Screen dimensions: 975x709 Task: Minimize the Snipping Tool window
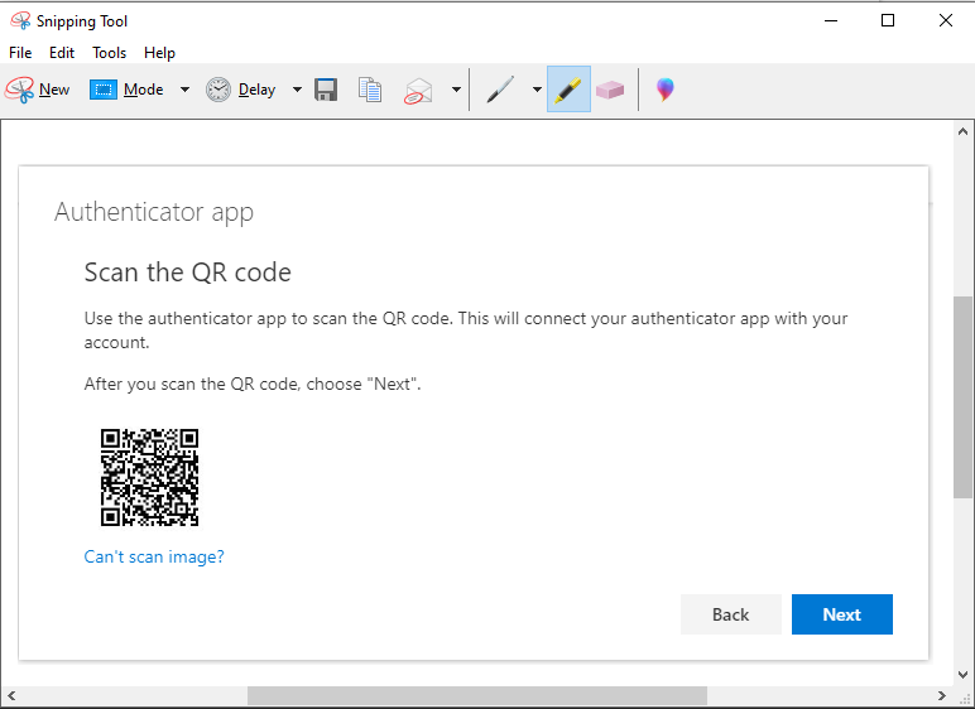[831, 21]
